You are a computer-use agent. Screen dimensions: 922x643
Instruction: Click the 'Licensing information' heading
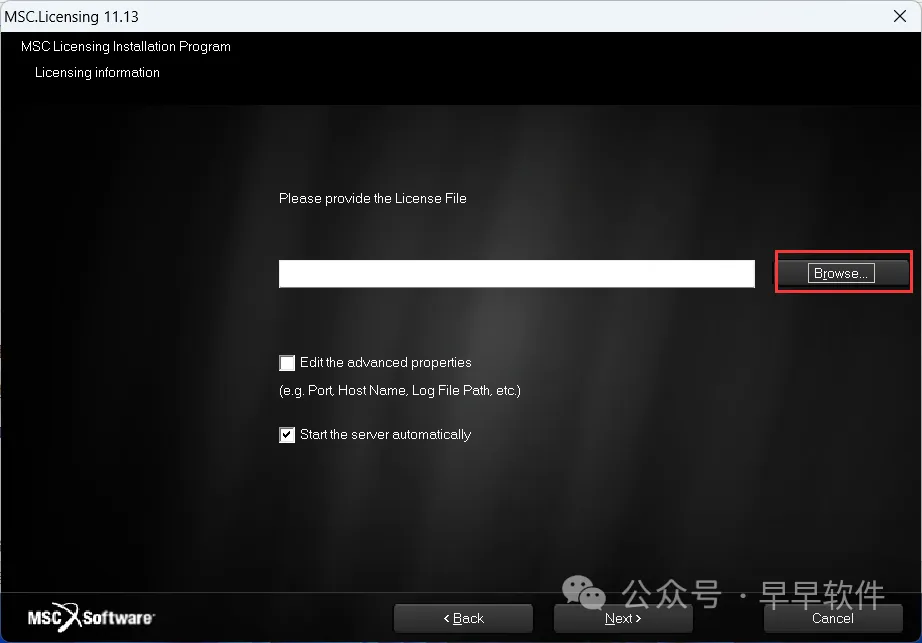tap(97, 72)
